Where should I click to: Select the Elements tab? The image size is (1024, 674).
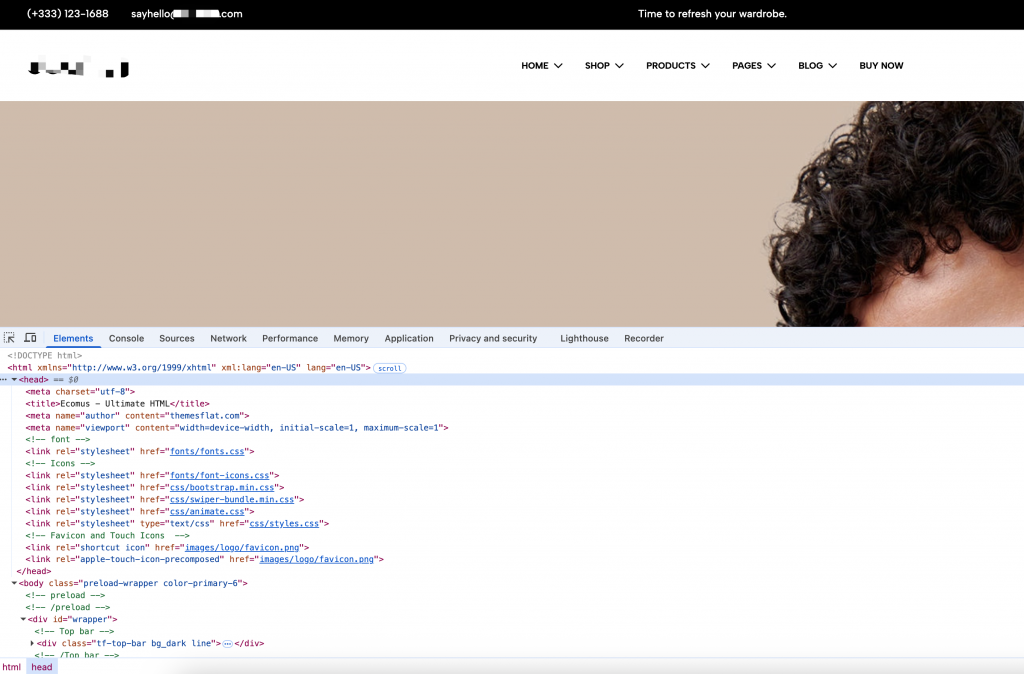(x=73, y=338)
